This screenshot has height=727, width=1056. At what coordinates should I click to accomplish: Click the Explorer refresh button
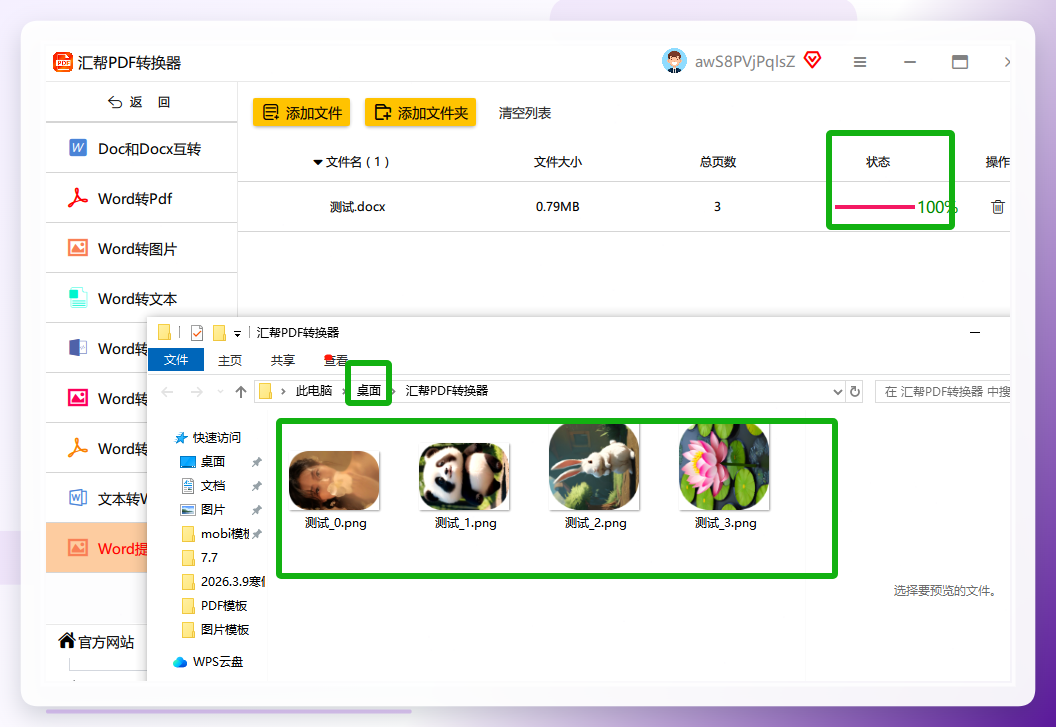tap(855, 391)
